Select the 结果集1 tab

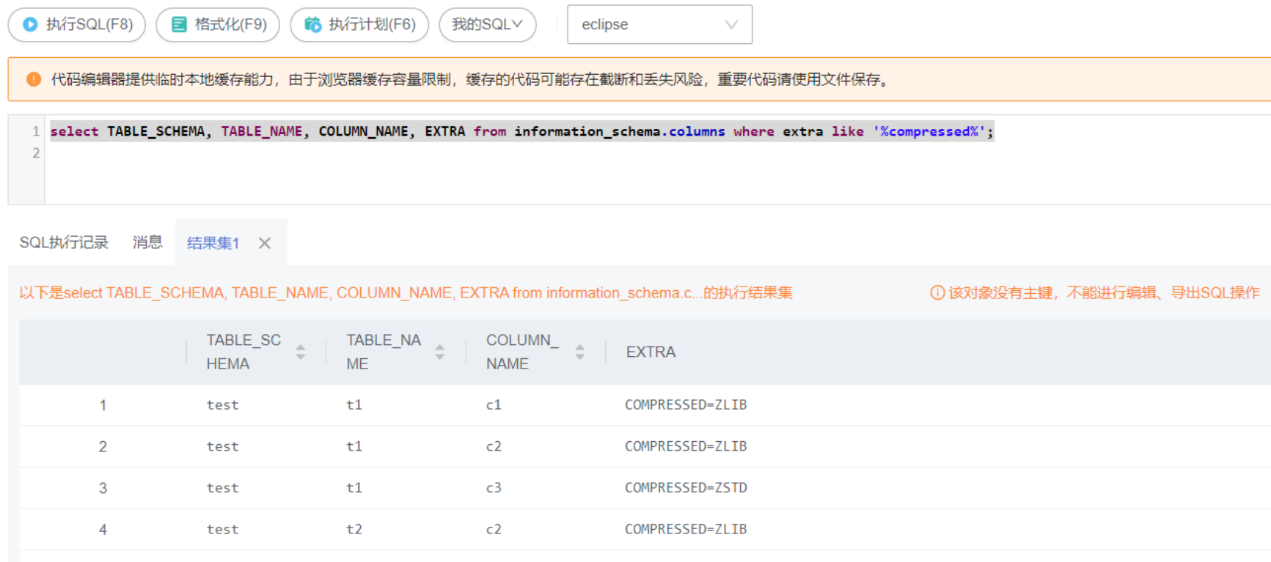pos(213,243)
